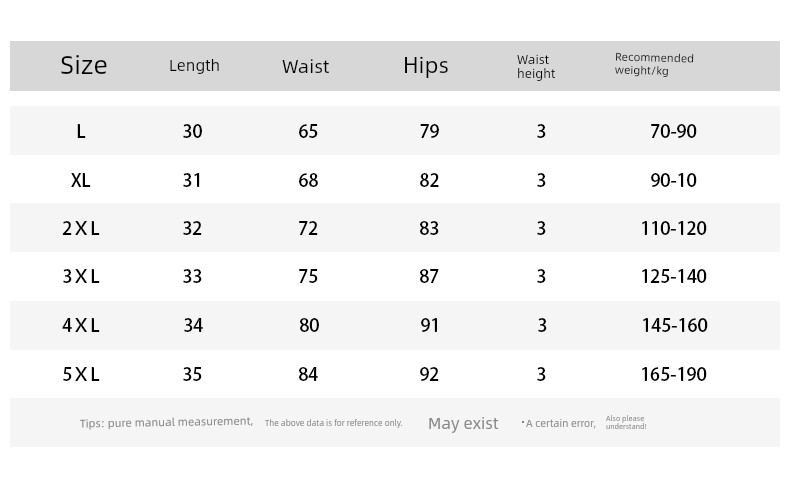Select the 4XL size row label
This screenshot has height=494, width=790.
click(81, 325)
